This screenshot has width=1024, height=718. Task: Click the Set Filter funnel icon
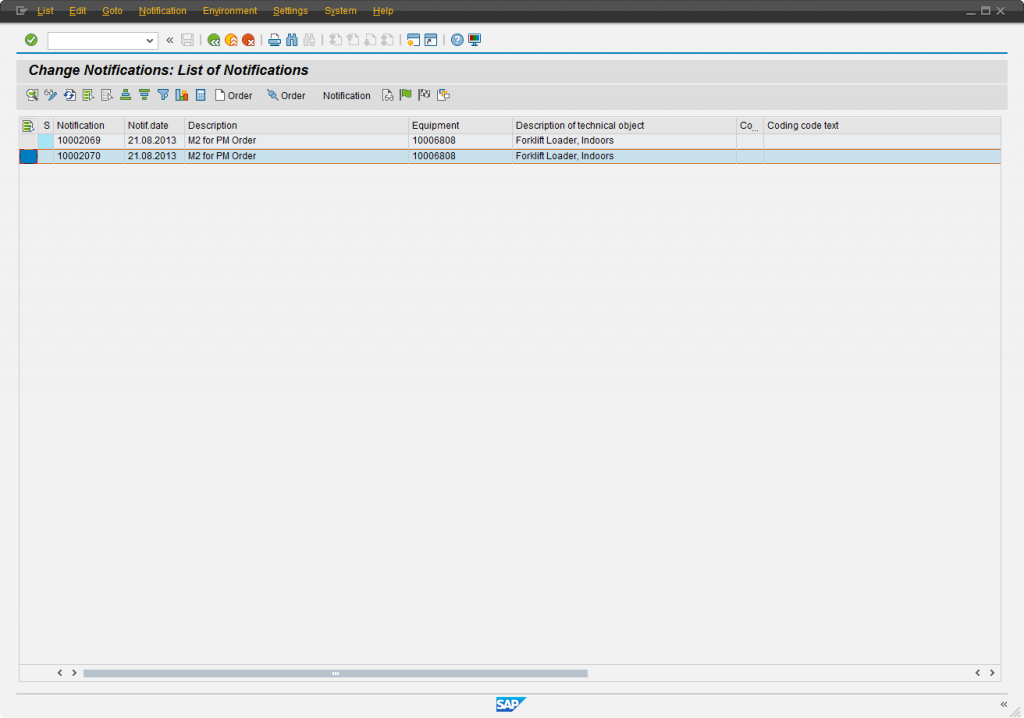pos(163,95)
